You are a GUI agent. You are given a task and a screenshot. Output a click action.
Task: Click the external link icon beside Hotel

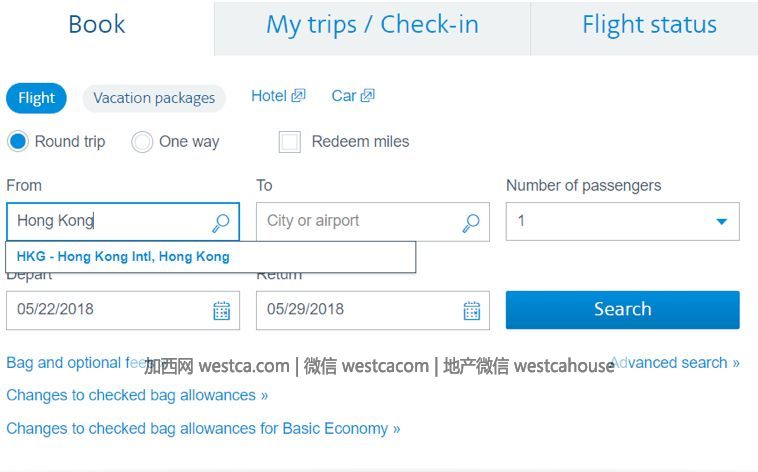coord(298,95)
